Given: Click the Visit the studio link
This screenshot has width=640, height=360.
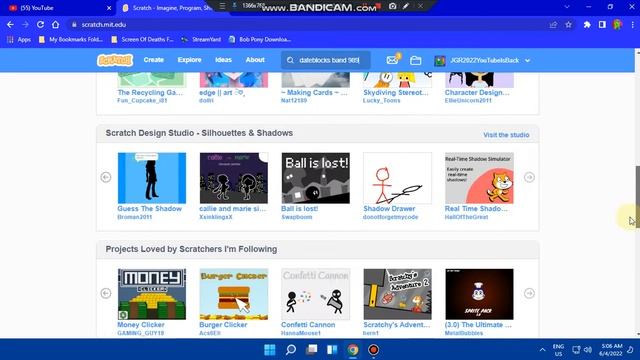Looking at the screenshot, I should 506,135.
